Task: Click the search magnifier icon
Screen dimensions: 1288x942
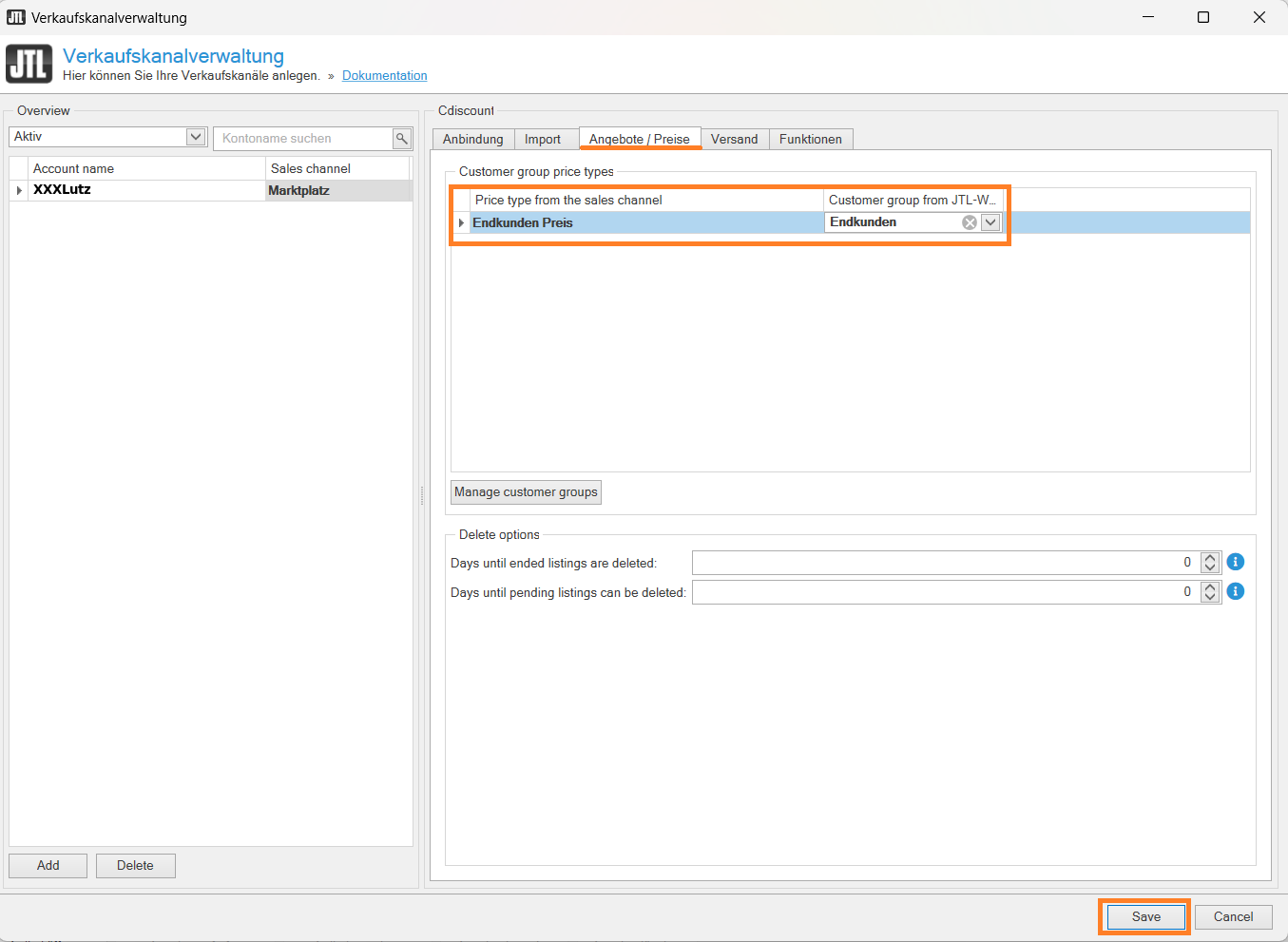Action: pyautogui.click(x=402, y=139)
